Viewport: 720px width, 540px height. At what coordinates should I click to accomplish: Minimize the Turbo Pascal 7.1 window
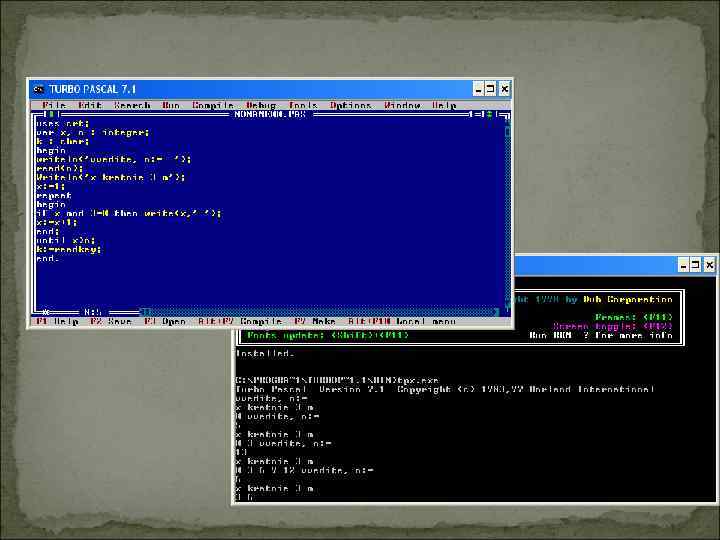point(478,89)
